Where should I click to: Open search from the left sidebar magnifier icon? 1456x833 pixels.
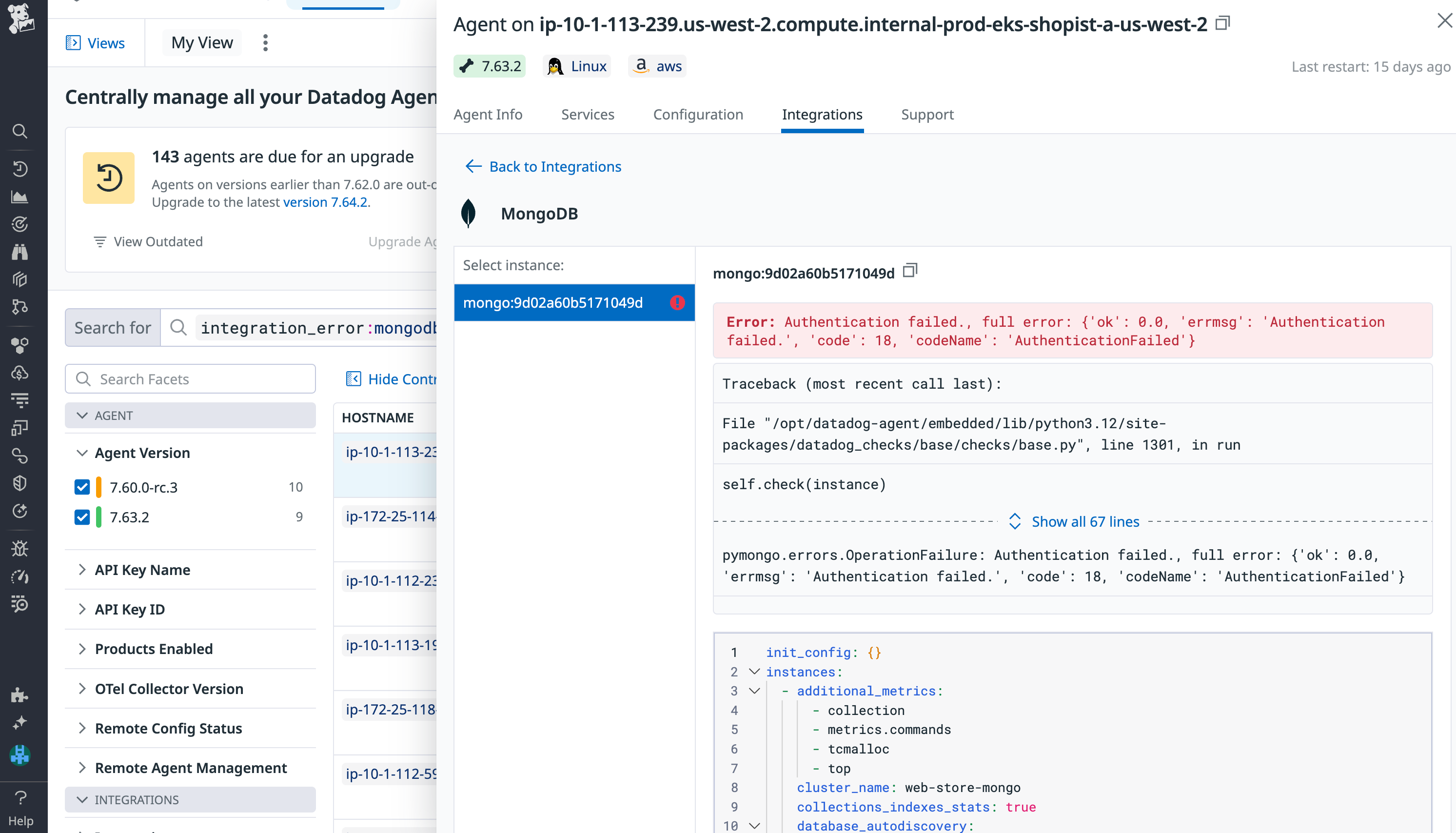pyautogui.click(x=20, y=132)
